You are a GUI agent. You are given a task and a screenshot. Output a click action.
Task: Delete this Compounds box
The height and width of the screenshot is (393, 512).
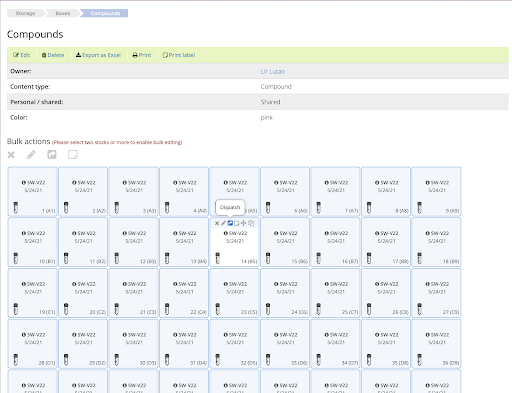[53, 55]
